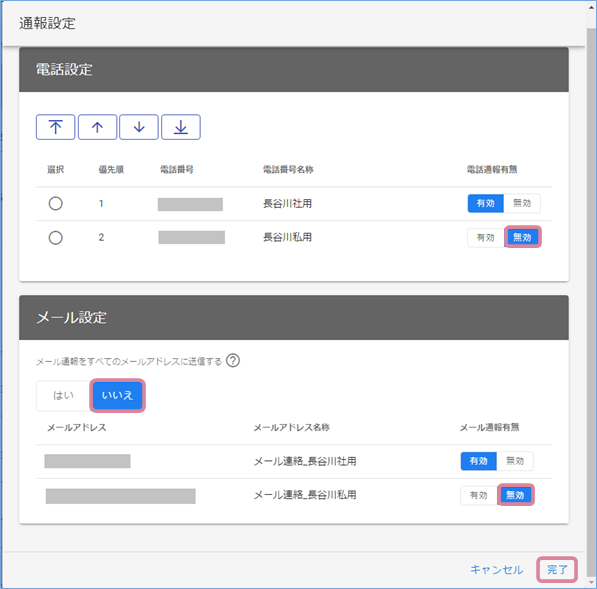Viewport: 597px width, 589px height.
Task: Enable mail notification for メール連絡_長谷川私用
Action: coord(479,495)
